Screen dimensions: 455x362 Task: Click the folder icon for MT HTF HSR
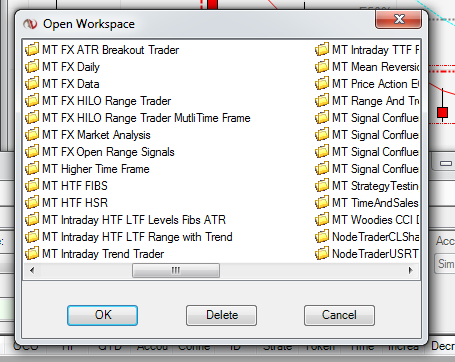click(32, 203)
